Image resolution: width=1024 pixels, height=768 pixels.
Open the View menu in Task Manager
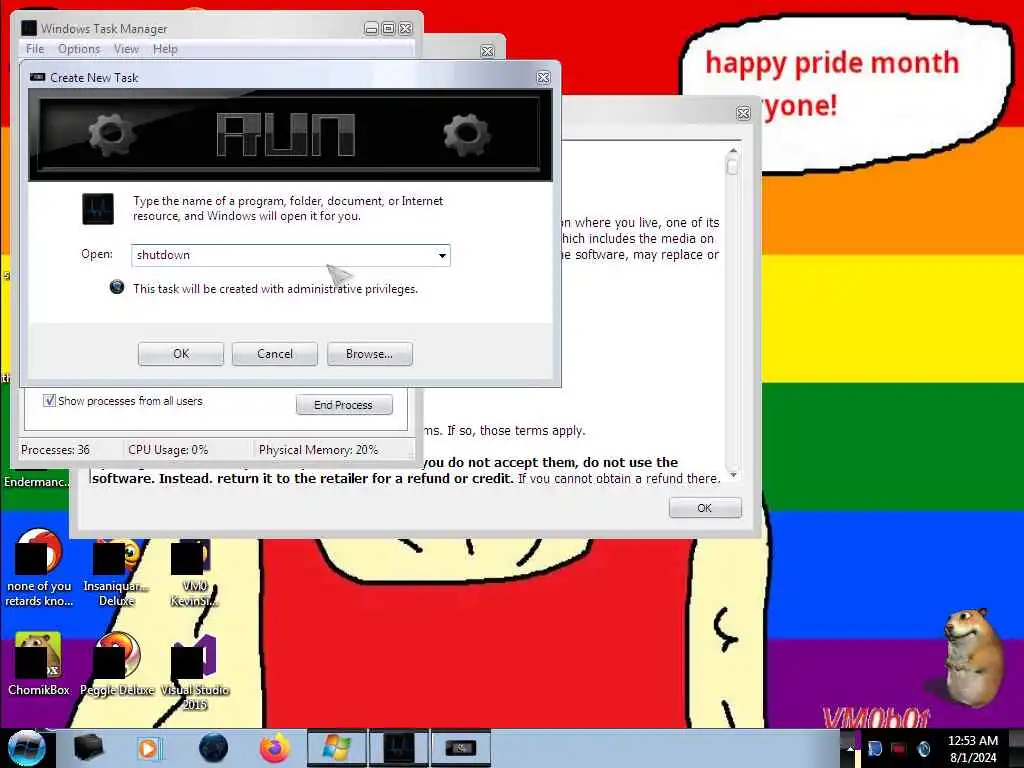[x=126, y=49]
